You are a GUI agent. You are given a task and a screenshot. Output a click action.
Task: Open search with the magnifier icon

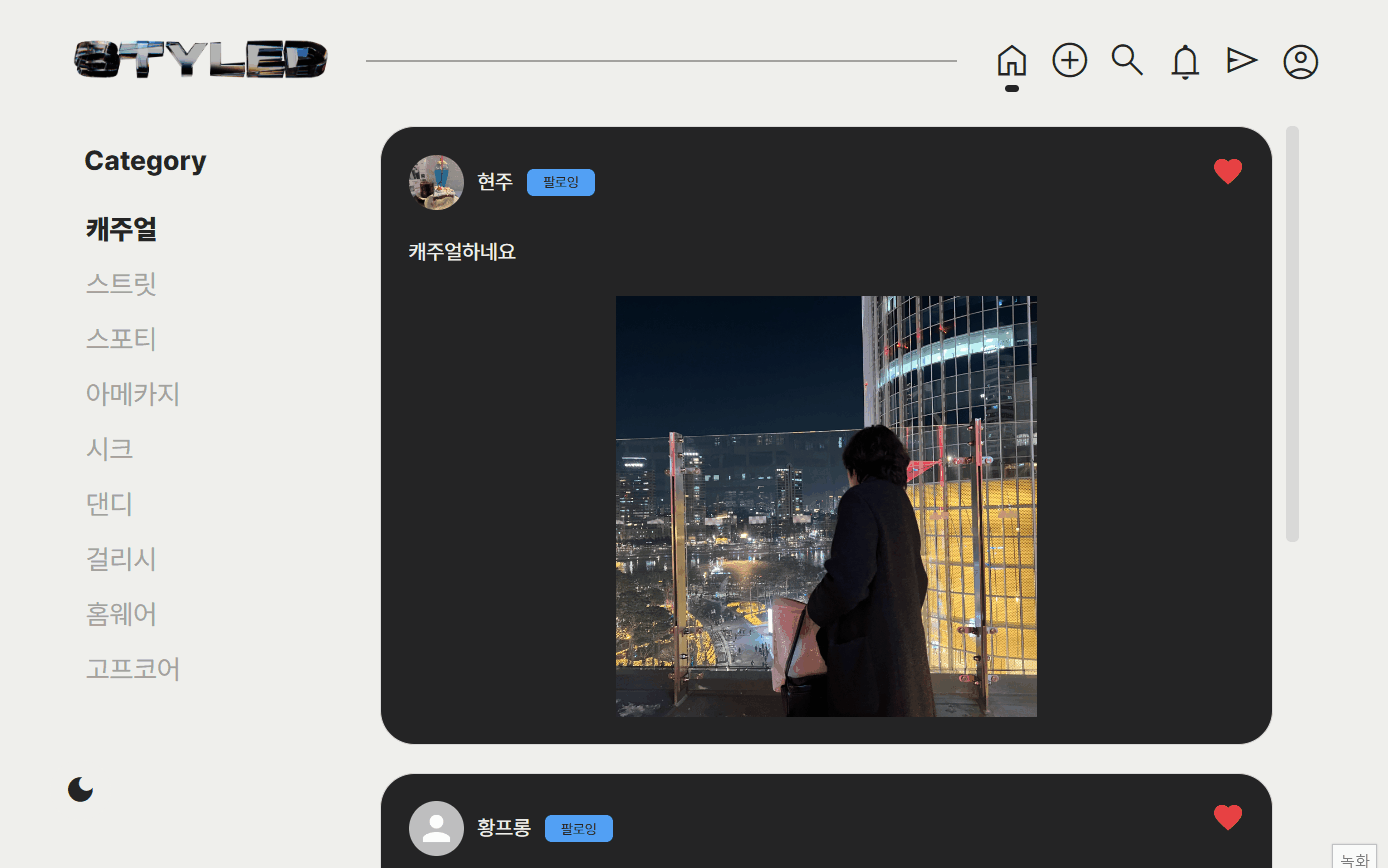click(1127, 60)
